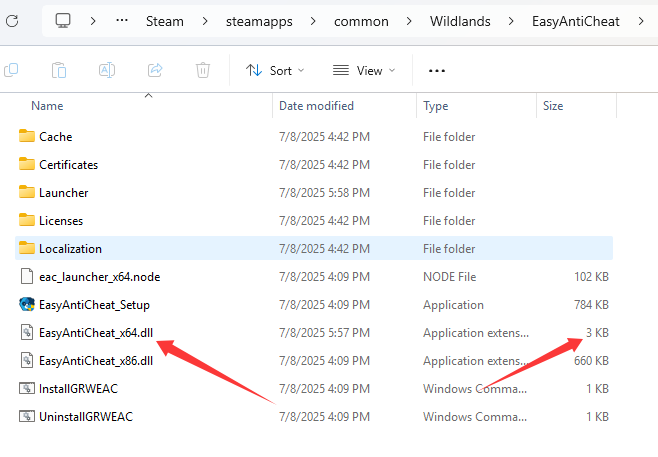Jump to the common breadcrumb folder
This screenshot has width=658, height=457.
click(x=361, y=21)
